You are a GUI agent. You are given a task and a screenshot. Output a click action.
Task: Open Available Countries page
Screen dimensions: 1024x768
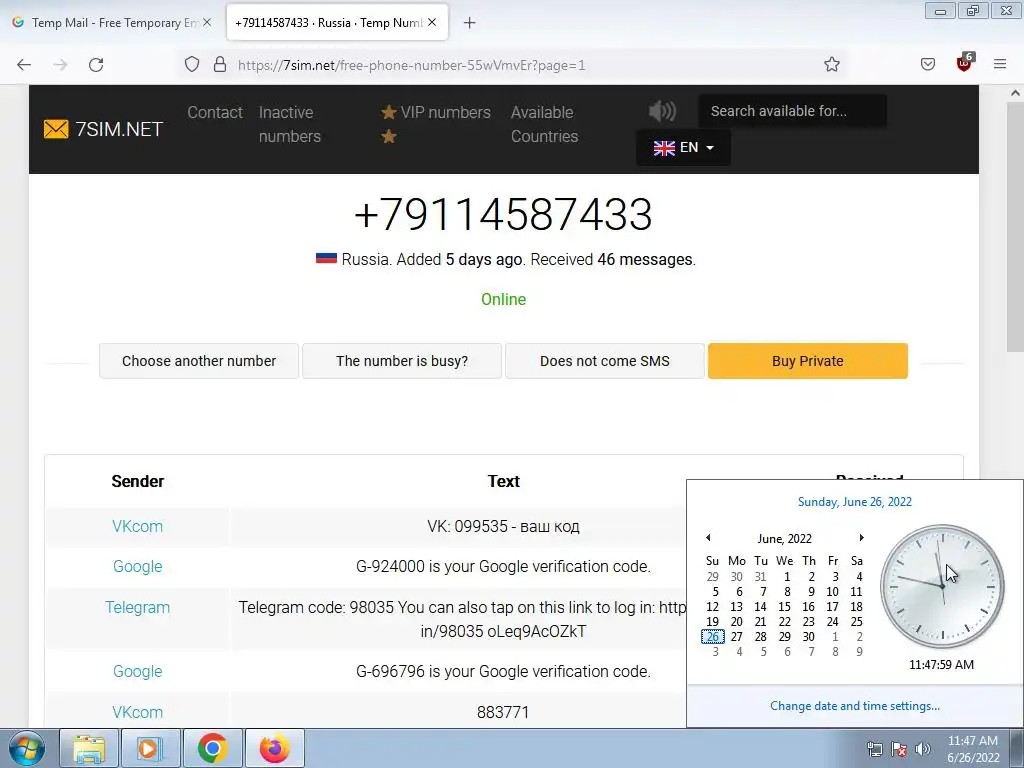[x=544, y=124]
